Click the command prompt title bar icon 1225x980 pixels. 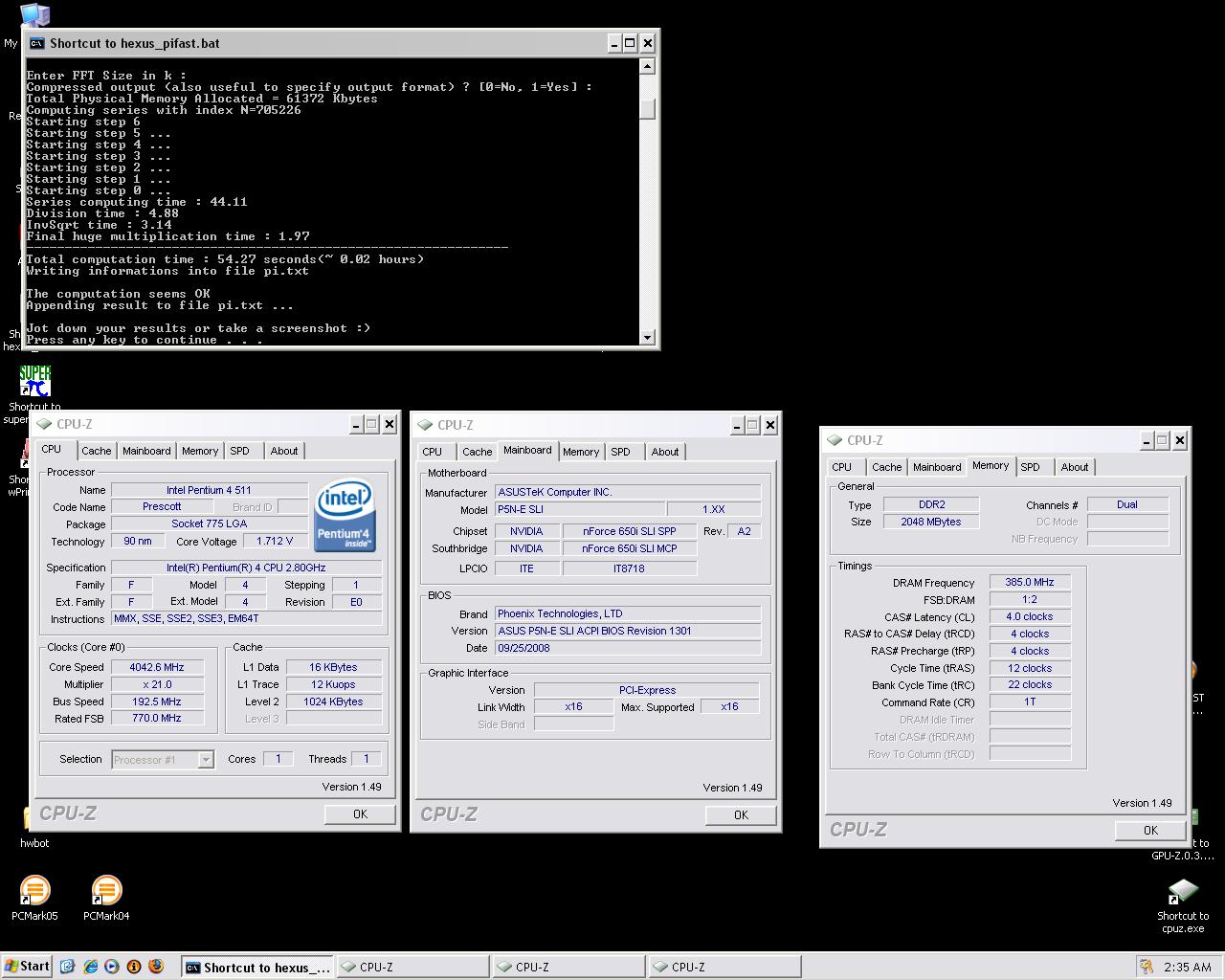point(36,43)
